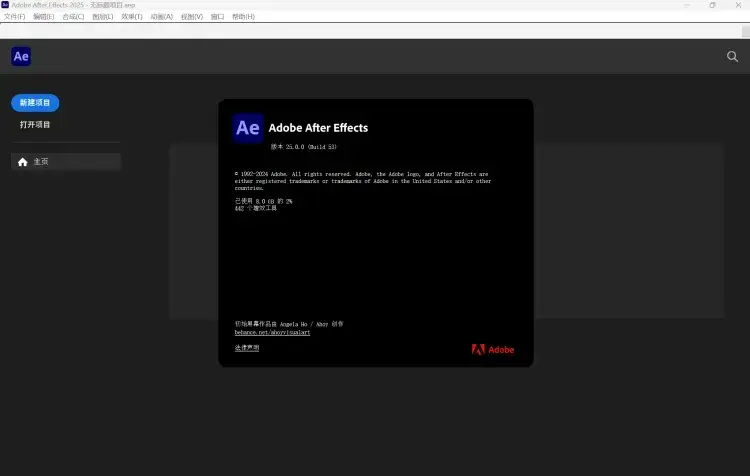Open the 帮助(H) menu

[243, 17]
